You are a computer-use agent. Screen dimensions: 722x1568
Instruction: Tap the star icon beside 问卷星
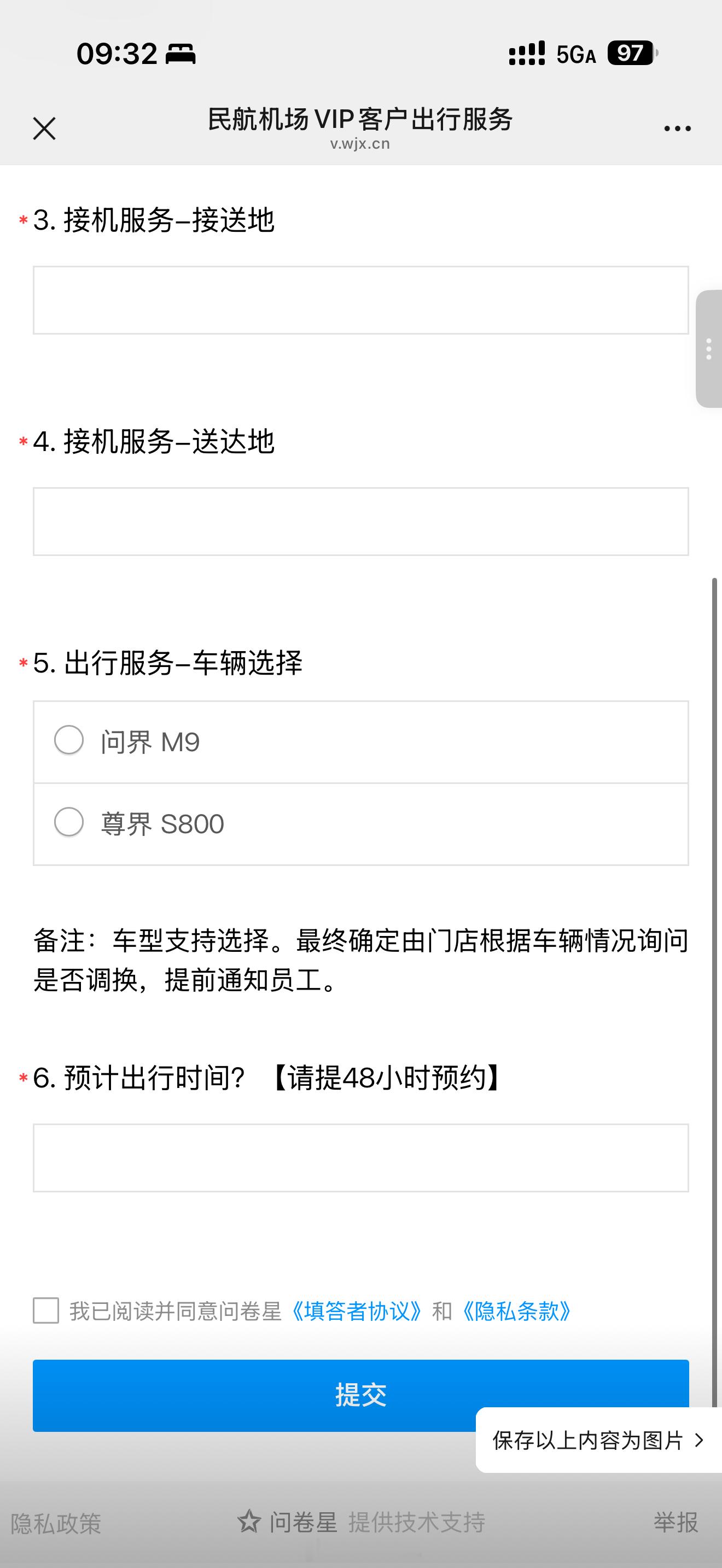coord(248,1522)
